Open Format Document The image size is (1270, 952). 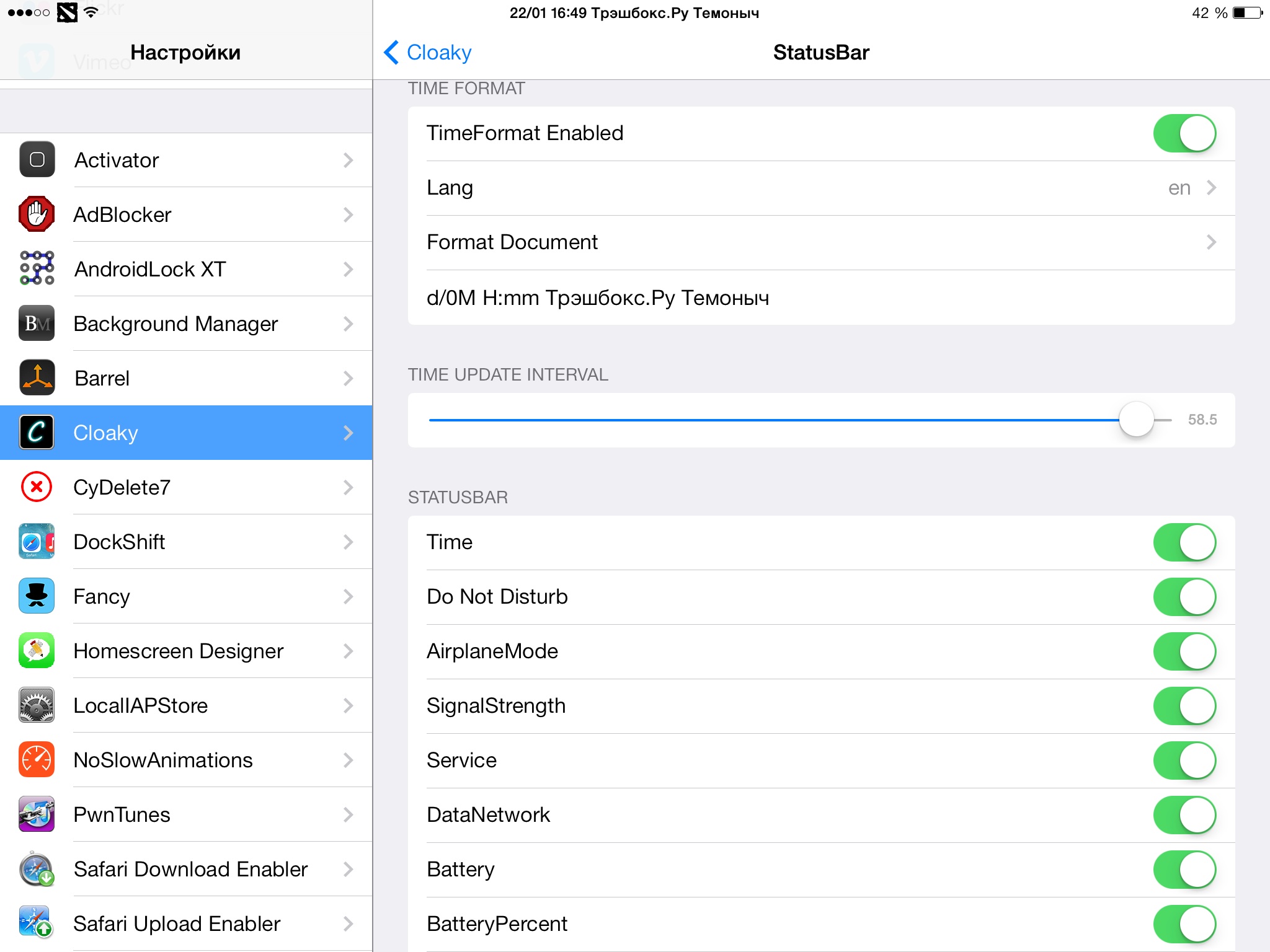[x=822, y=242]
